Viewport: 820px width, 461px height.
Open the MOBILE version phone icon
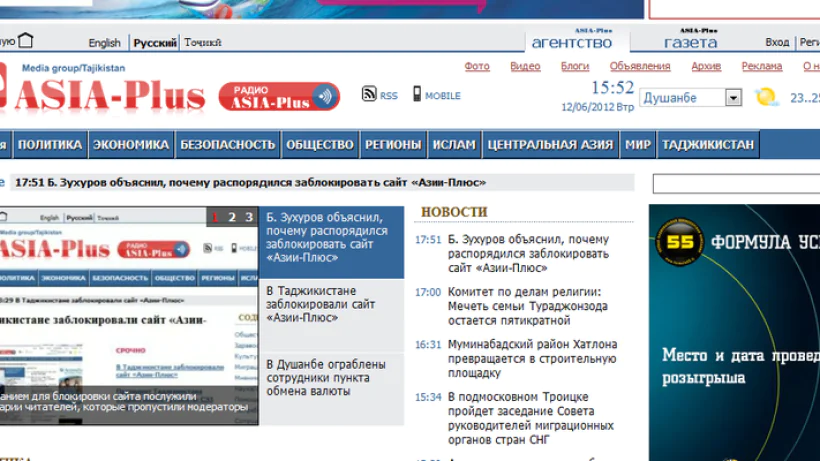pyautogui.click(x=417, y=94)
